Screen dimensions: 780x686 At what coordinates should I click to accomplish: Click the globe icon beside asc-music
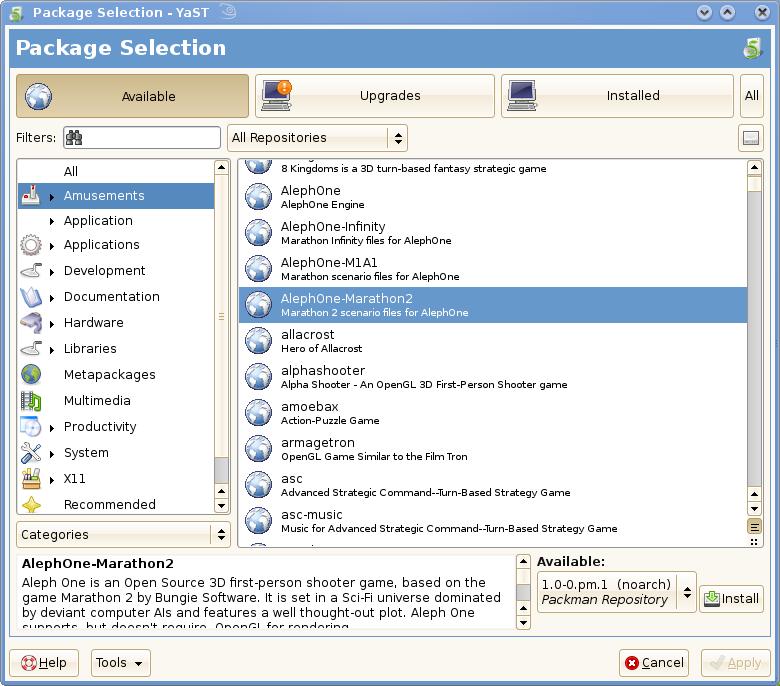click(x=259, y=520)
